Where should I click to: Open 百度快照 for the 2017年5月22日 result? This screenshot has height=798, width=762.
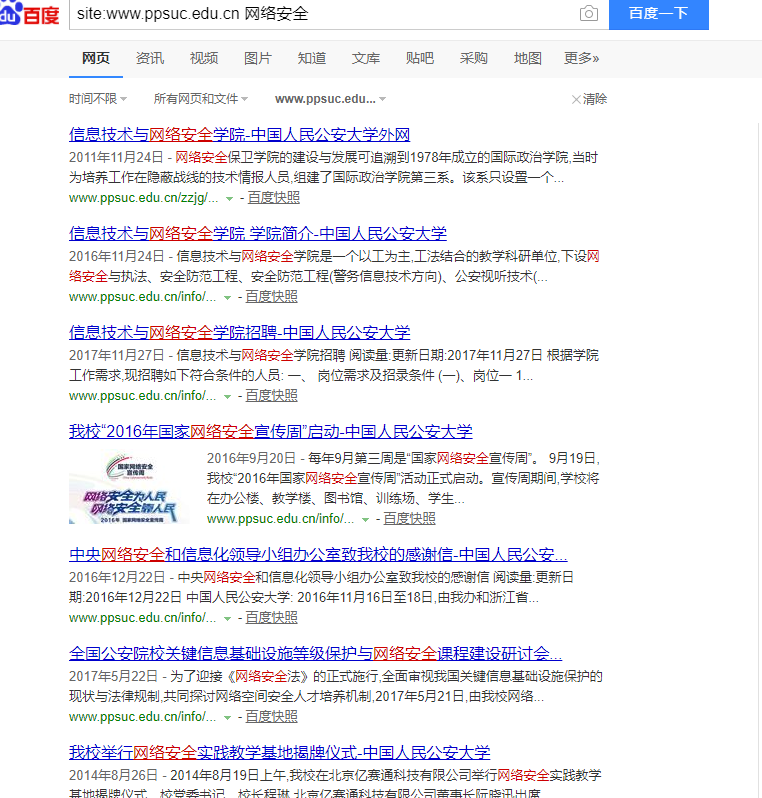click(x=271, y=717)
